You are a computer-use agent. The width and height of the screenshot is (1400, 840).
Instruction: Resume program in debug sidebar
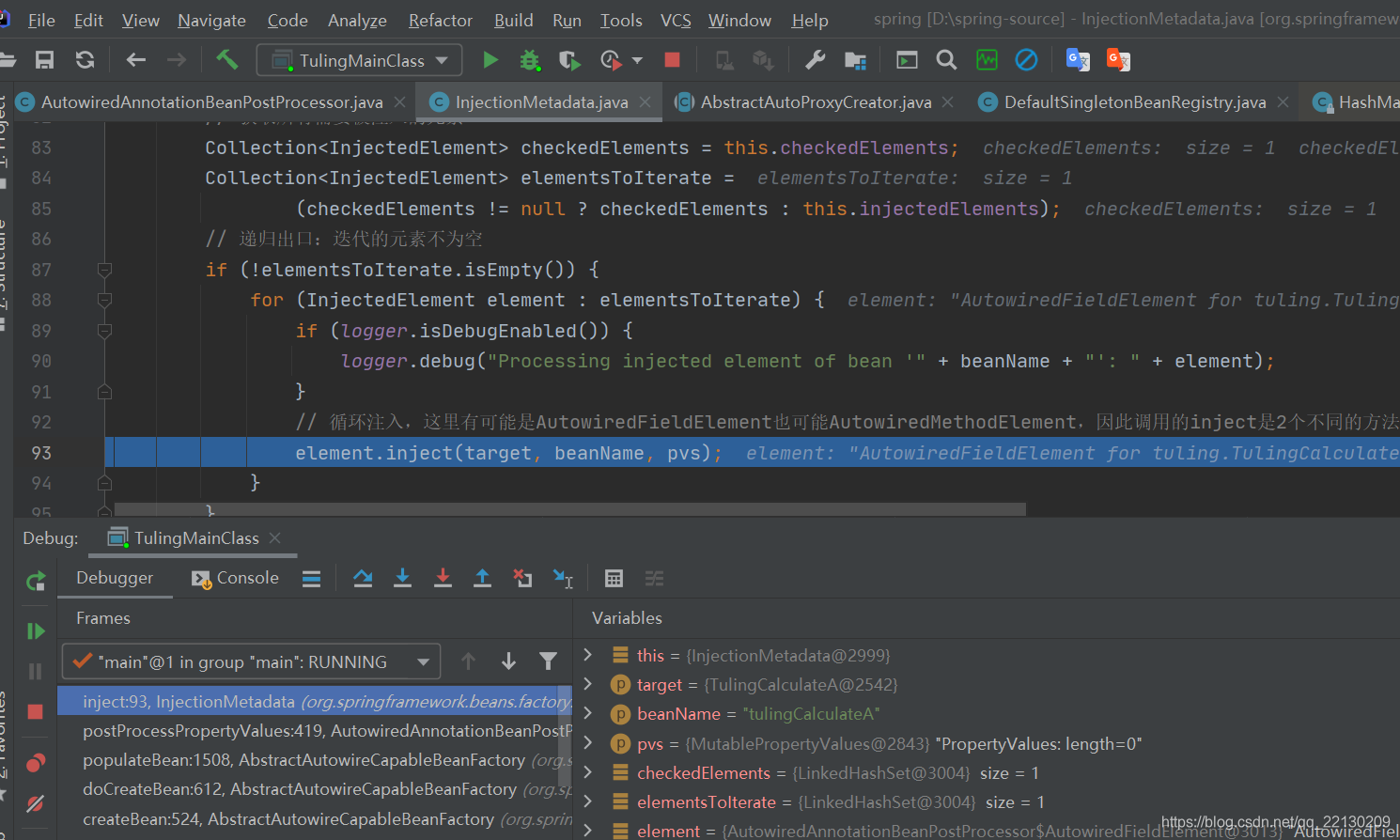coord(36,630)
